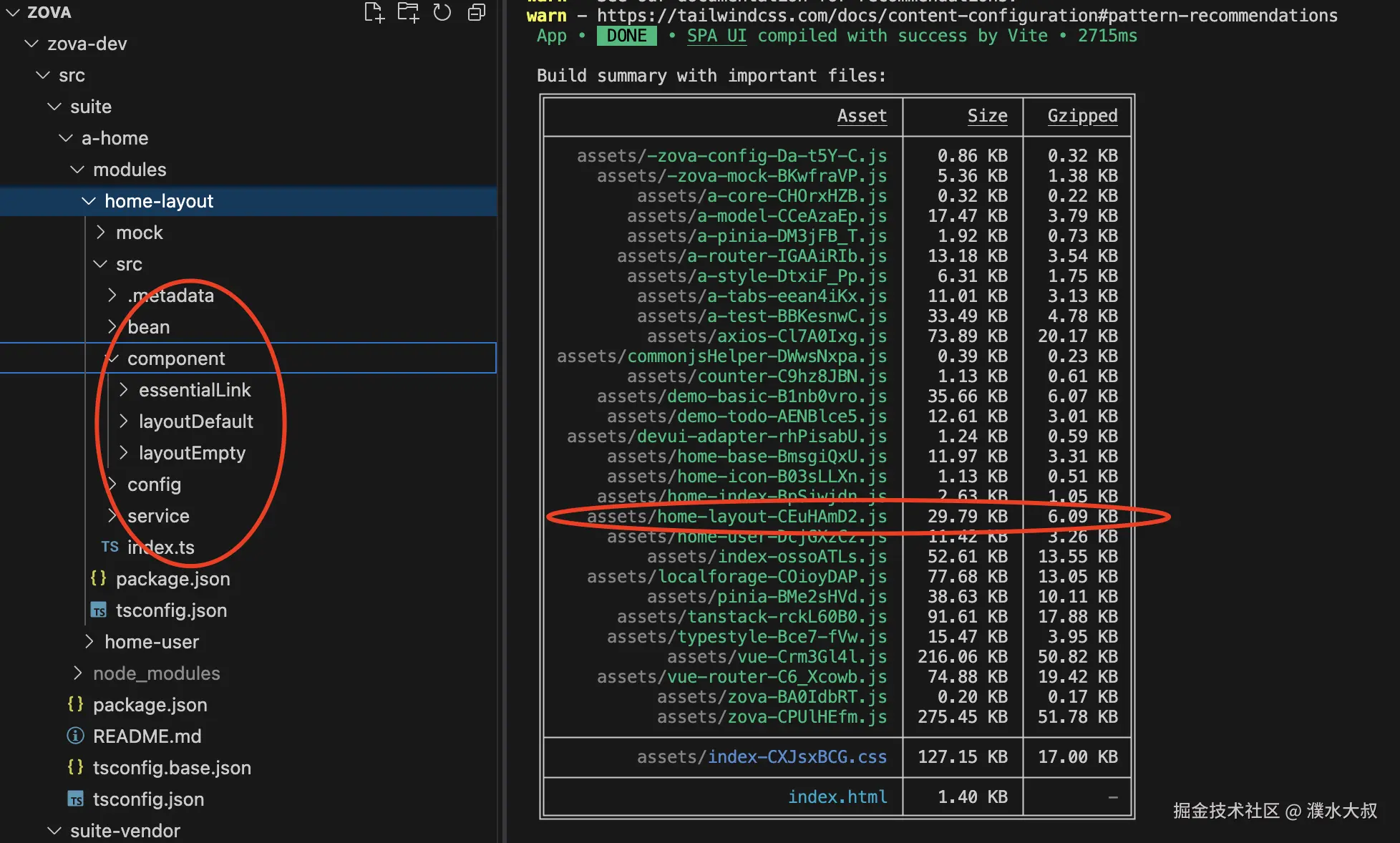The image size is (1400, 843).
Task: Click the SPA UI link in terminal output
Action: pos(716,36)
